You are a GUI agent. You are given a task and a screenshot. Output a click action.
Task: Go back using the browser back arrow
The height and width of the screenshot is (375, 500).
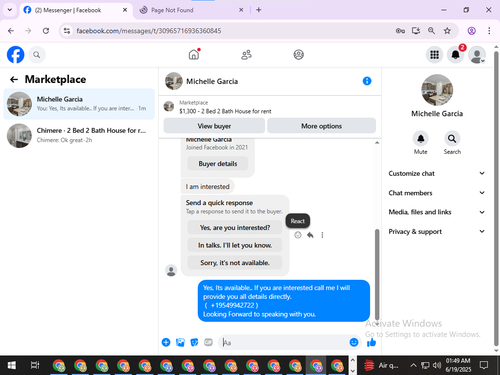pyautogui.click(x=11, y=31)
